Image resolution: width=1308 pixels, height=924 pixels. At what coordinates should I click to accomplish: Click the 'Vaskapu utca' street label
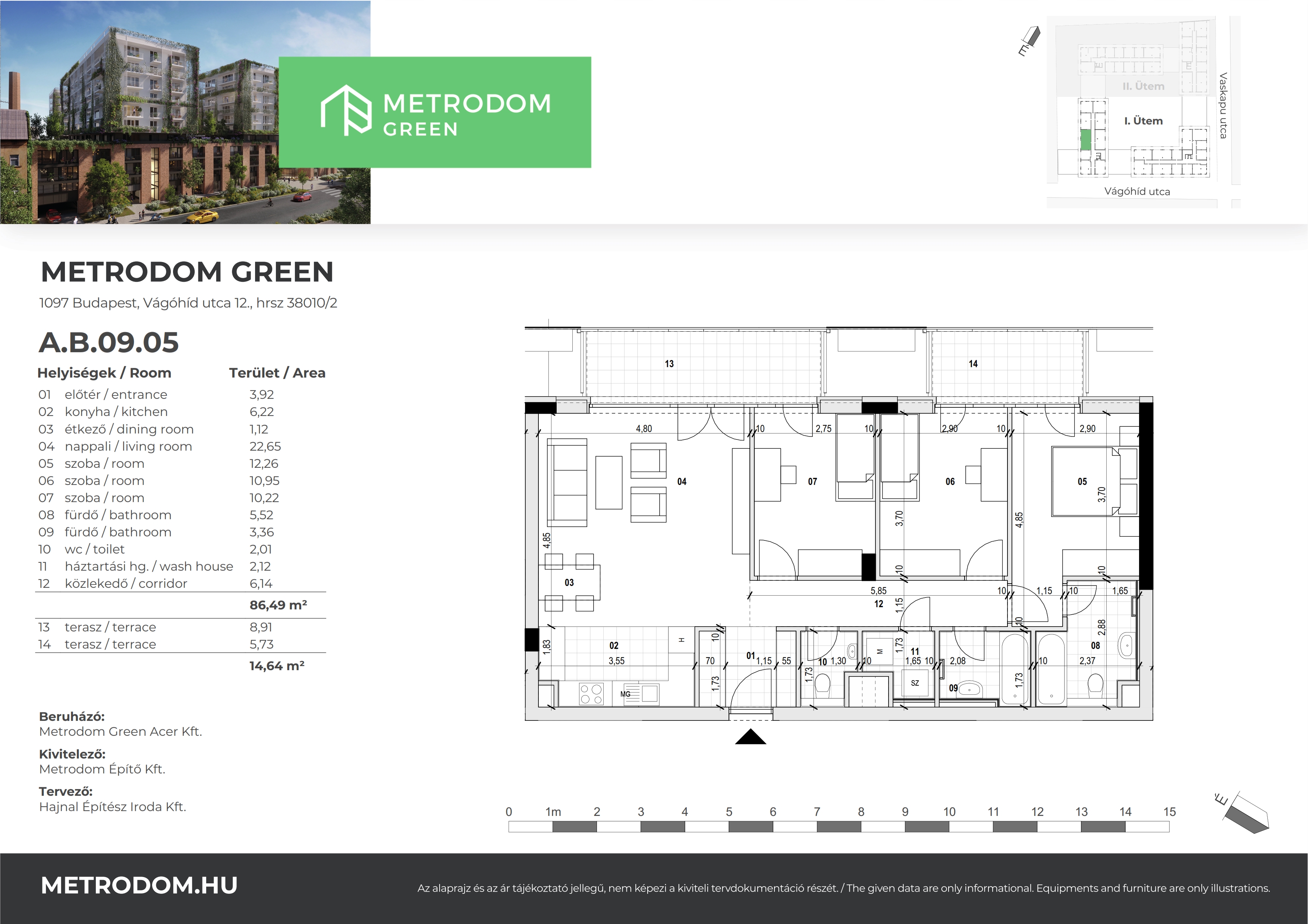(1223, 105)
